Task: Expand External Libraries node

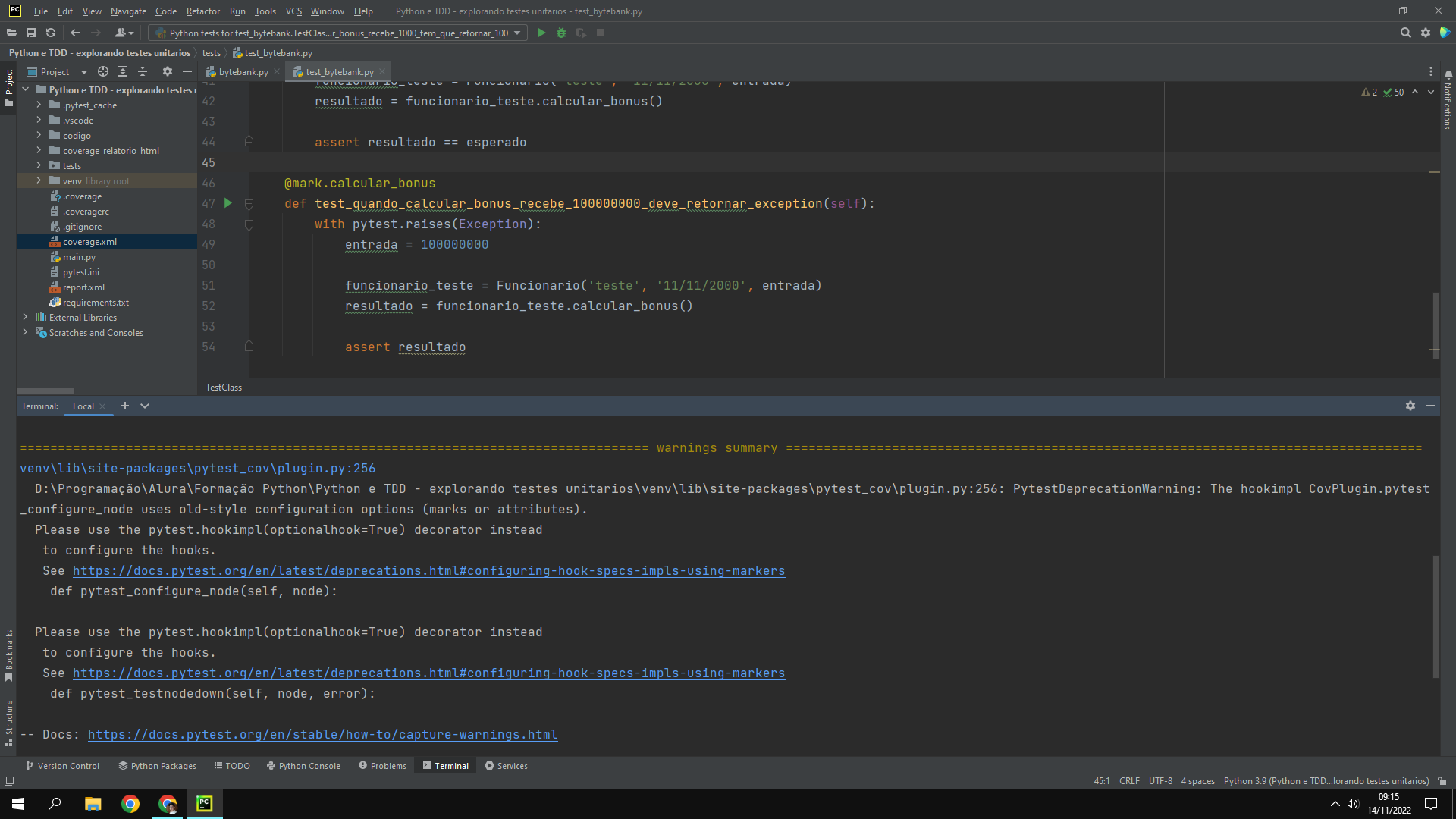Action: (x=25, y=317)
